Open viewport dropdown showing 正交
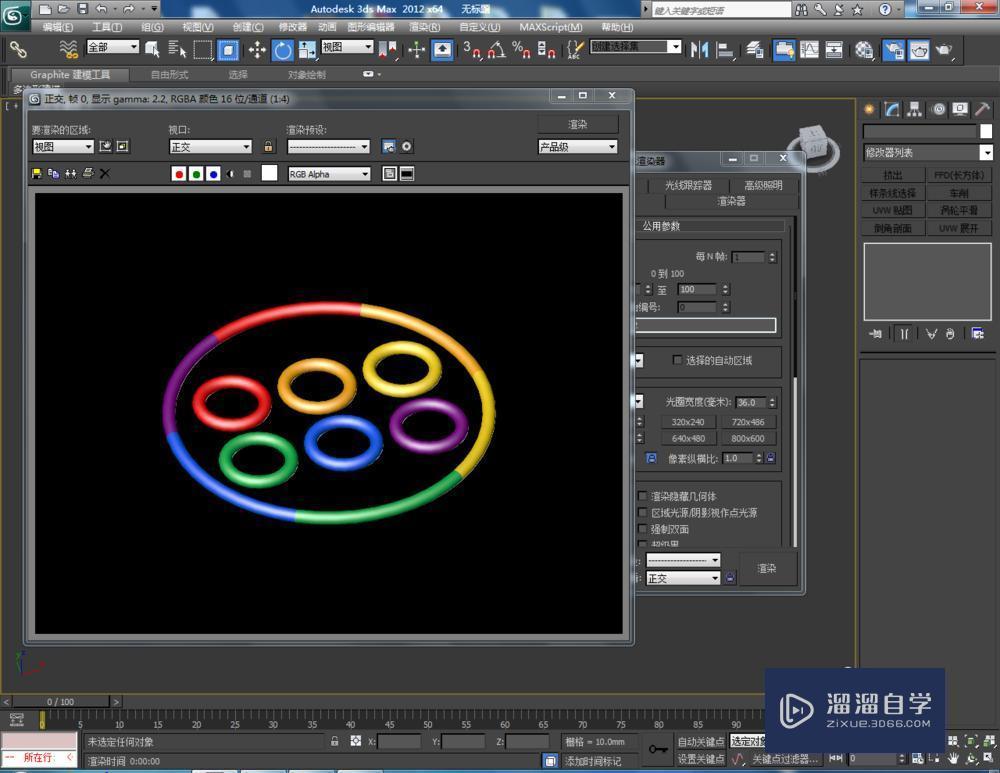1000x773 pixels. tap(210, 146)
